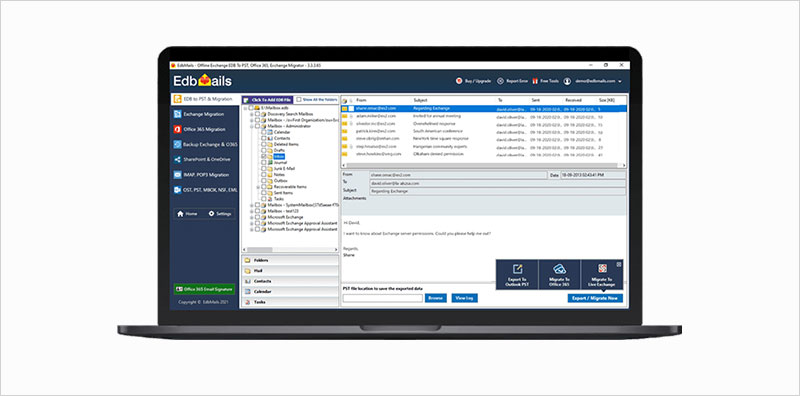Uncheck the Inbox folder checkbox
Image resolution: width=800 pixels, height=396 pixels.
pyautogui.click(x=264, y=157)
